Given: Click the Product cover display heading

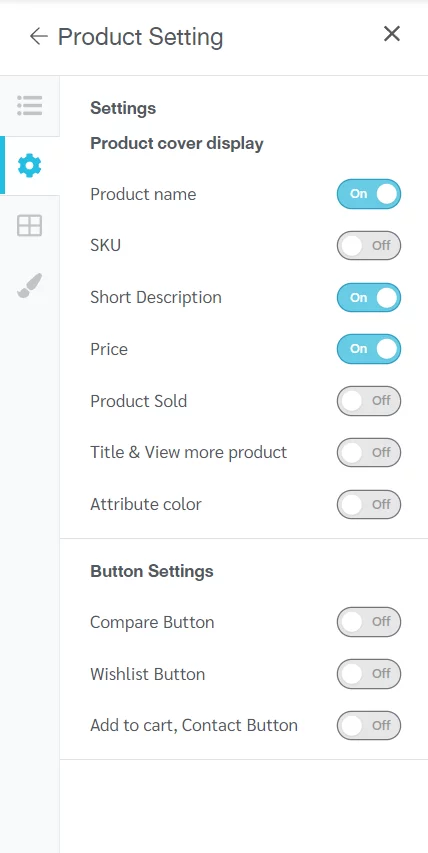Looking at the screenshot, I should click(x=177, y=144).
